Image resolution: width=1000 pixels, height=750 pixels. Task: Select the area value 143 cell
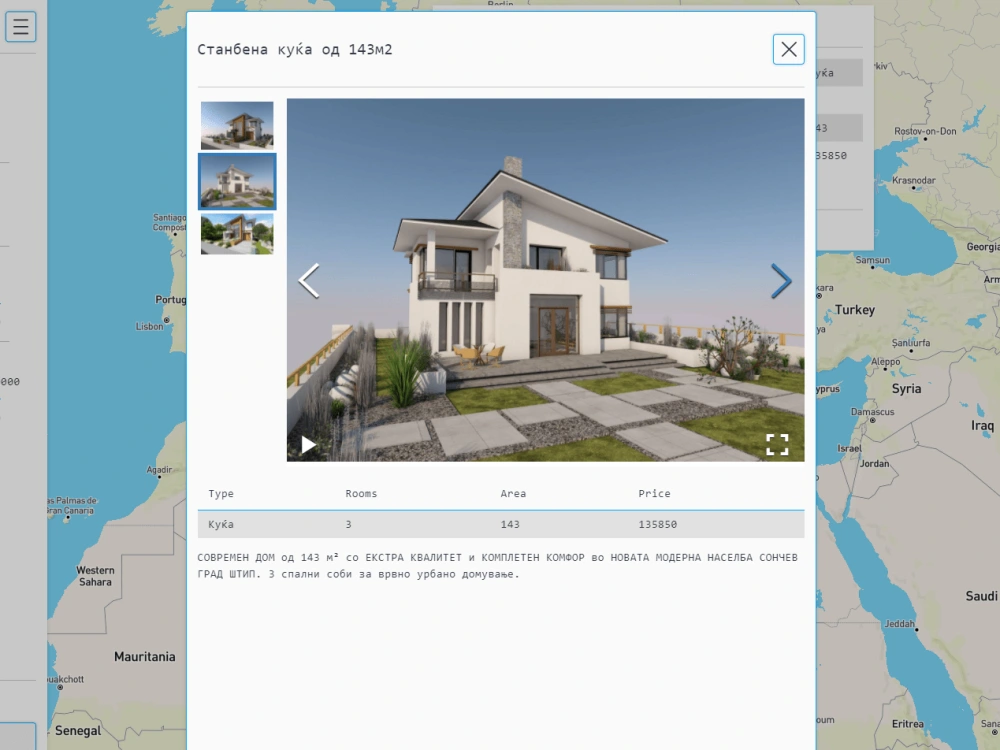point(510,524)
